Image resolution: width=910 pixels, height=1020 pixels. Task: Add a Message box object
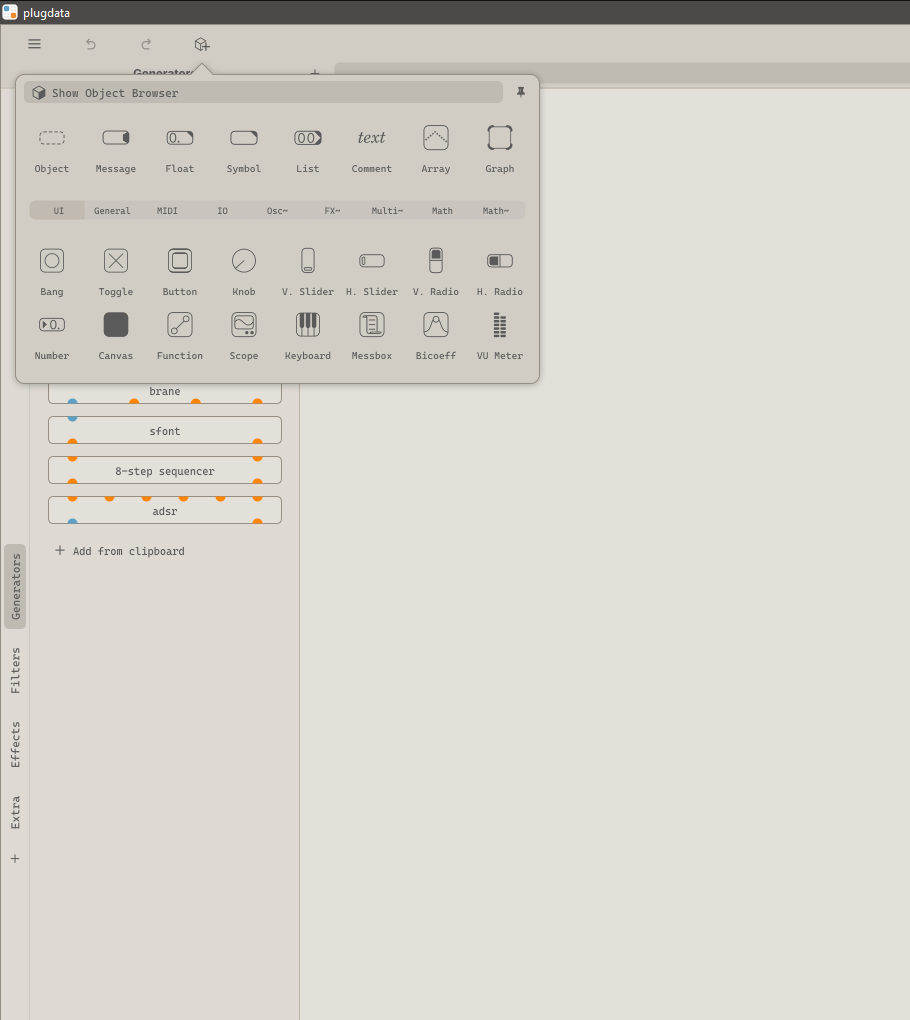(x=116, y=139)
